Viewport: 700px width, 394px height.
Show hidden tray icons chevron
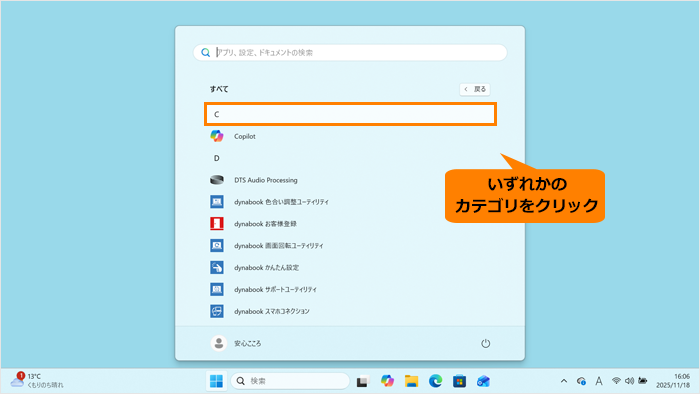(x=564, y=381)
